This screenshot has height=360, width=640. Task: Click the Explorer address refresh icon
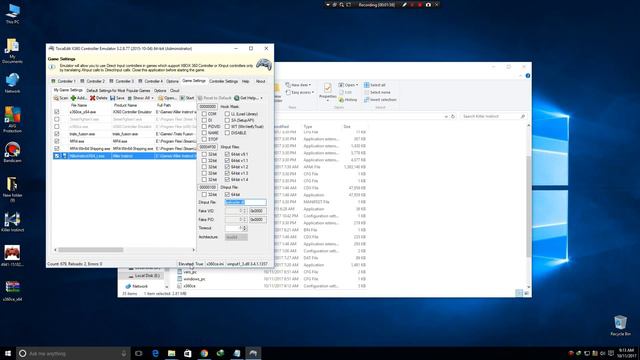[453, 116]
